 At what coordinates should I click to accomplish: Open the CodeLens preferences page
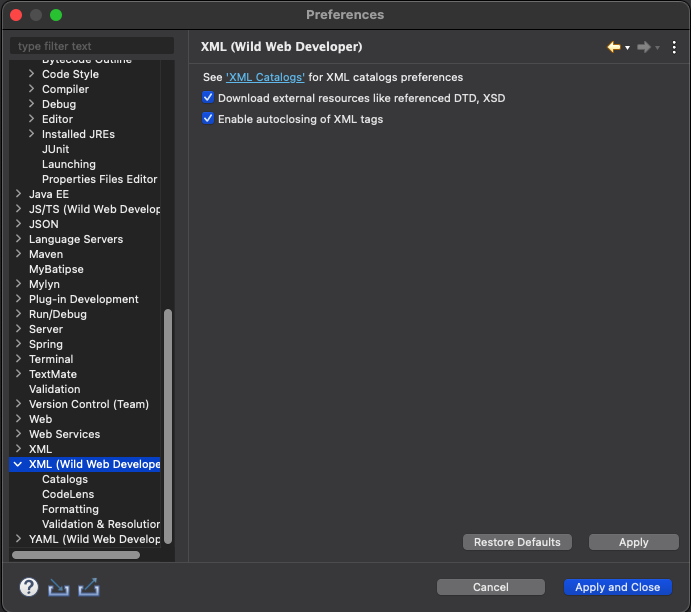68,494
